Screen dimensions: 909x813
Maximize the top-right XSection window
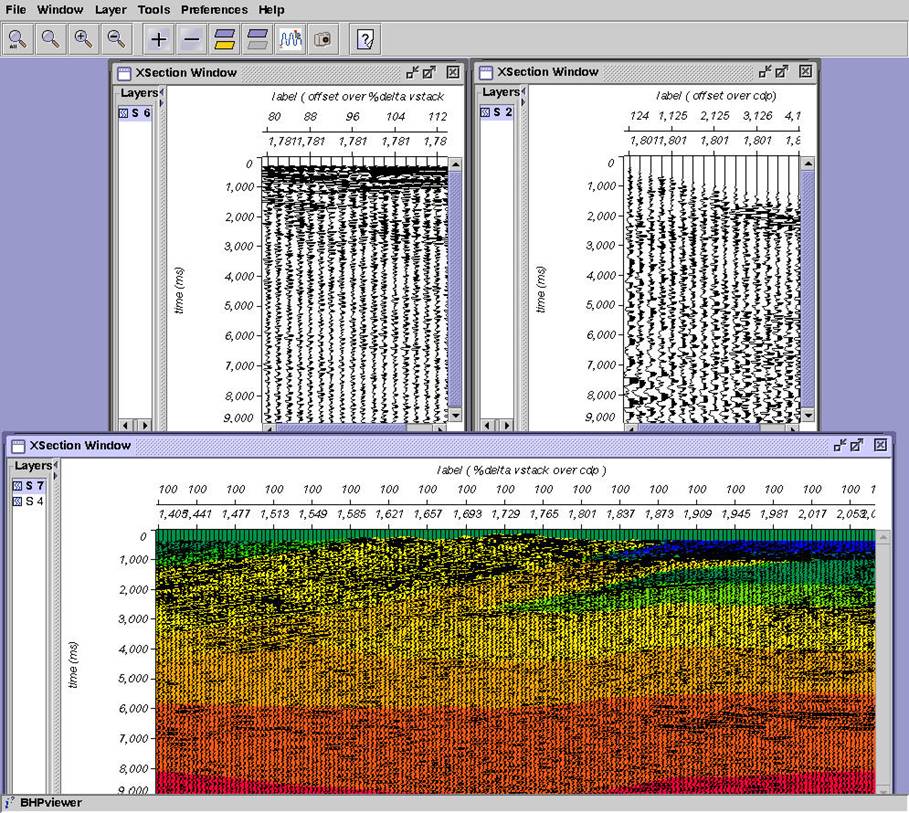click(782, 71)
